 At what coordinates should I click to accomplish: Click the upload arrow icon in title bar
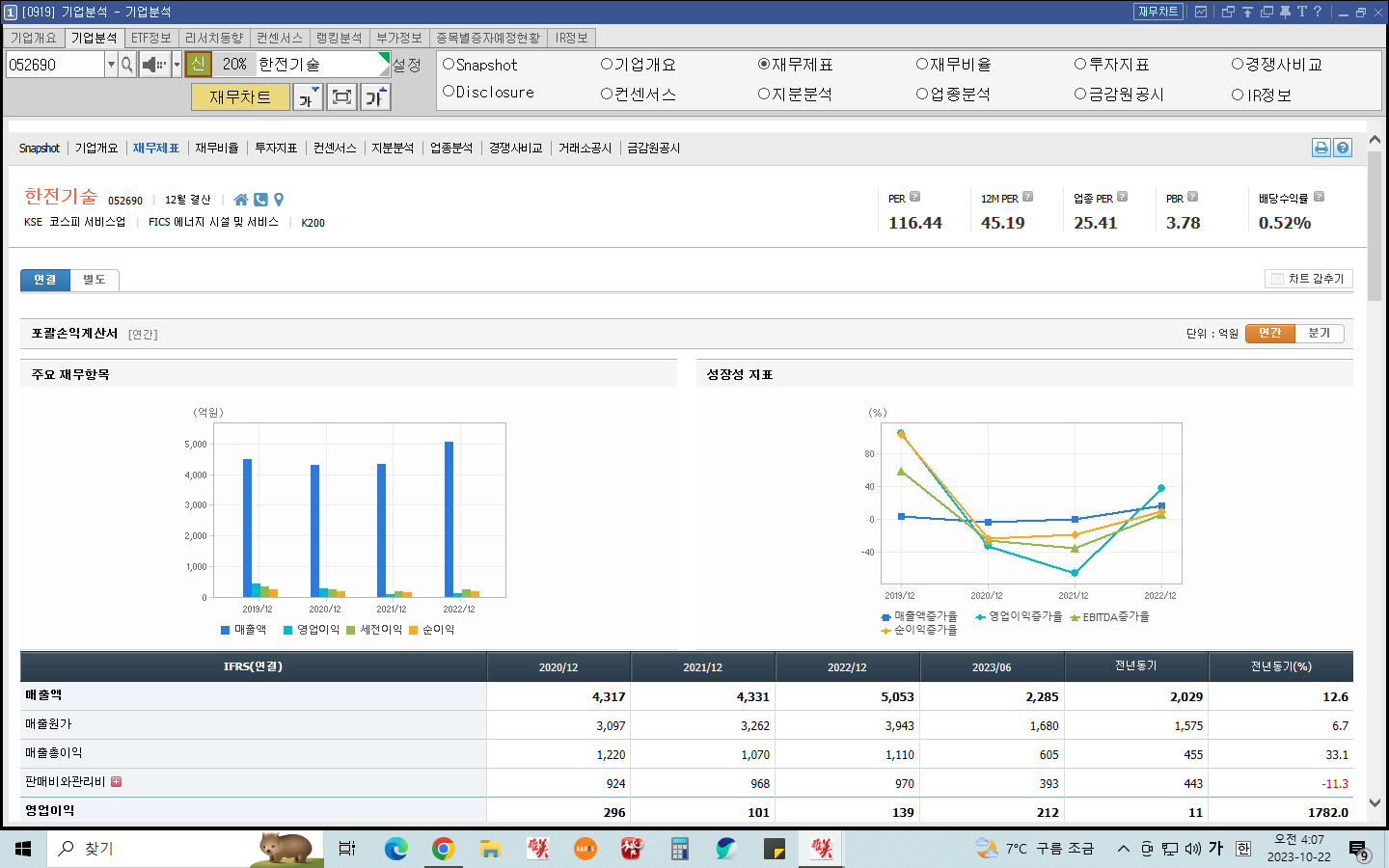1247,12
